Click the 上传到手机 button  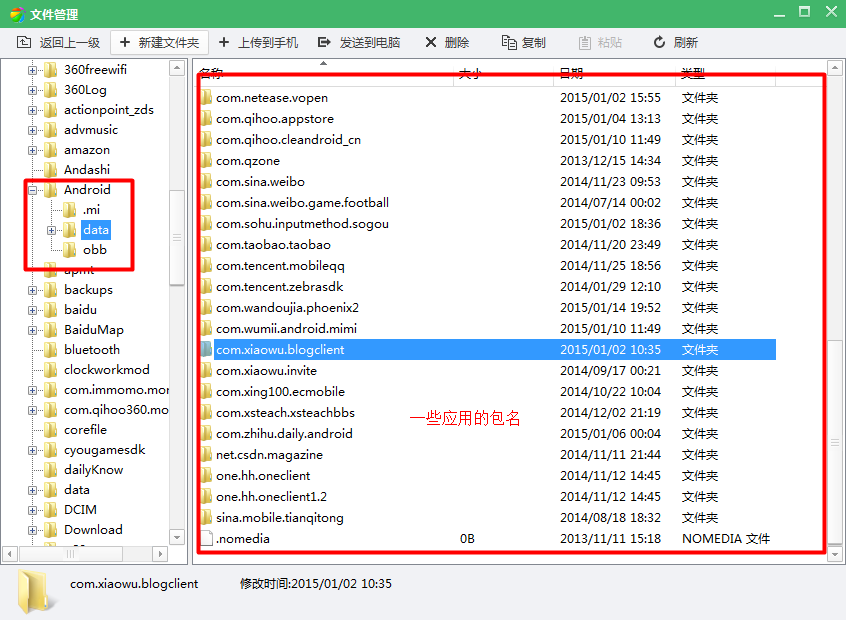258,42
